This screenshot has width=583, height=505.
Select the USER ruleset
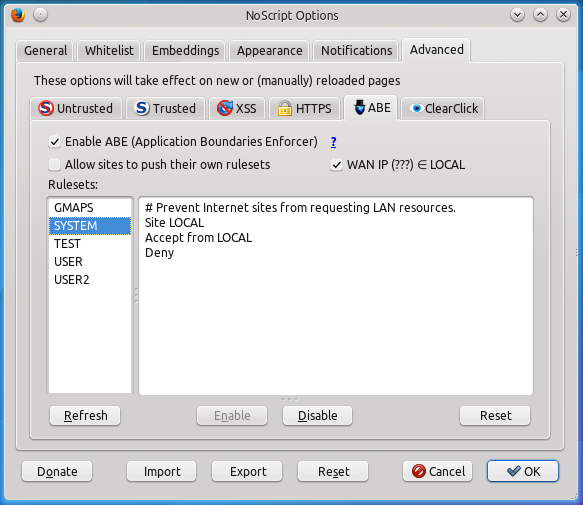(90, 261)
